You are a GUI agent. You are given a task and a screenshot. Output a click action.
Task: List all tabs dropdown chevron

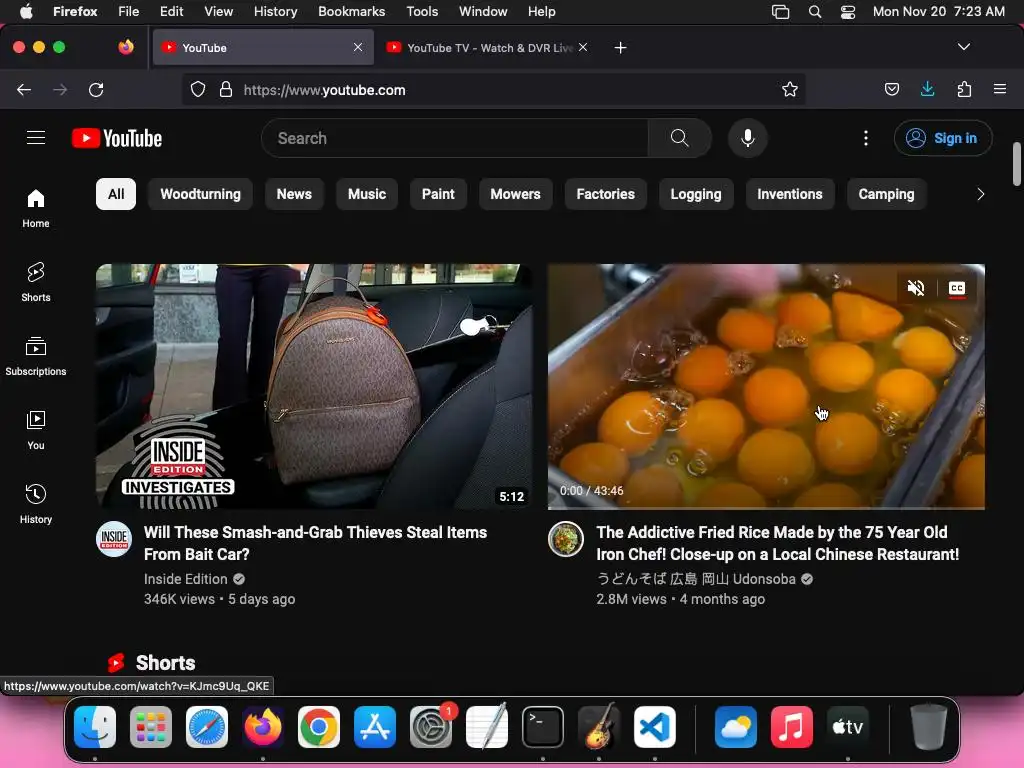pos(963,47)
